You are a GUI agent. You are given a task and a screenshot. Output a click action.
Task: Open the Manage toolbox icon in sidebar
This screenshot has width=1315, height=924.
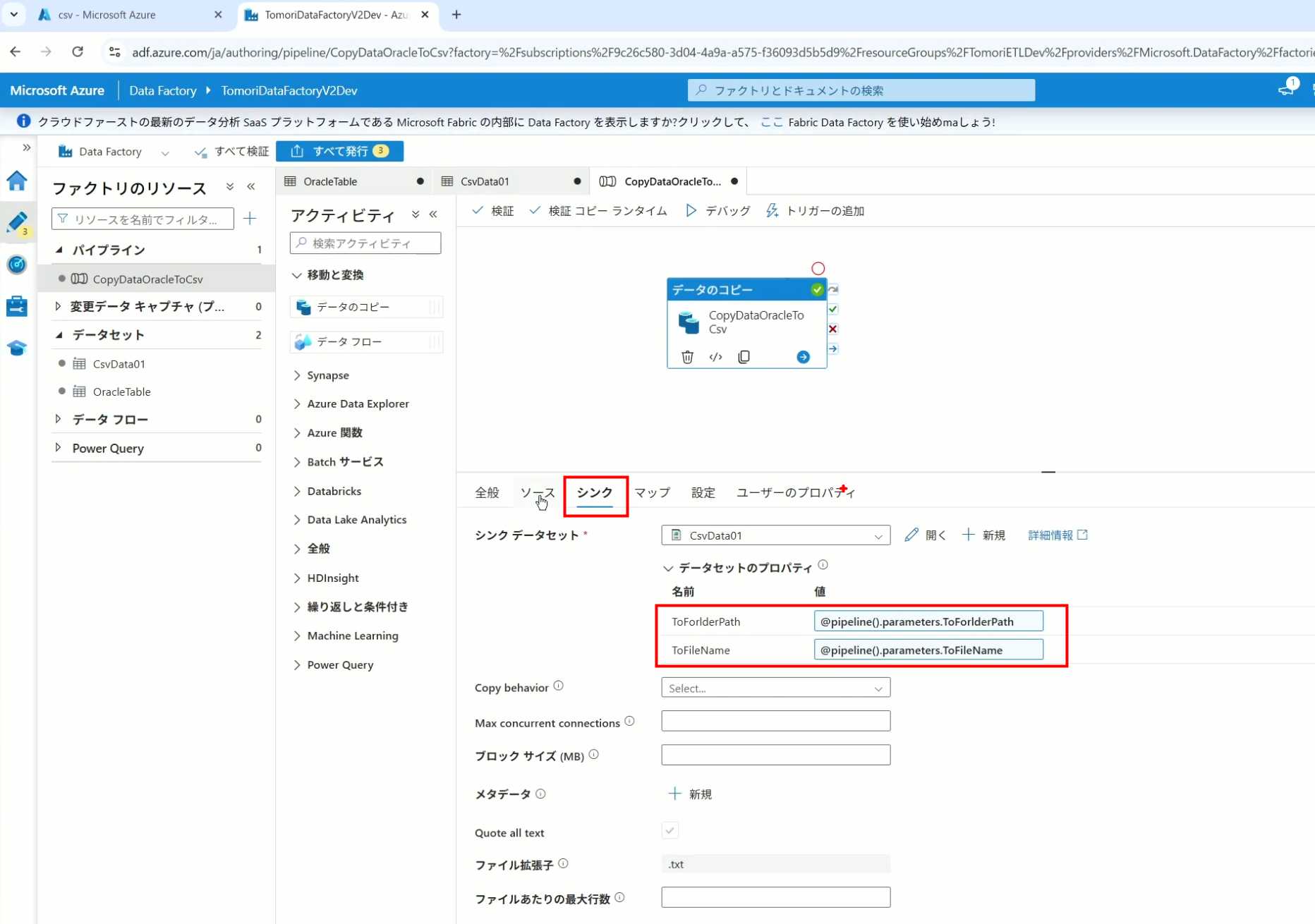tap(17, 306)
